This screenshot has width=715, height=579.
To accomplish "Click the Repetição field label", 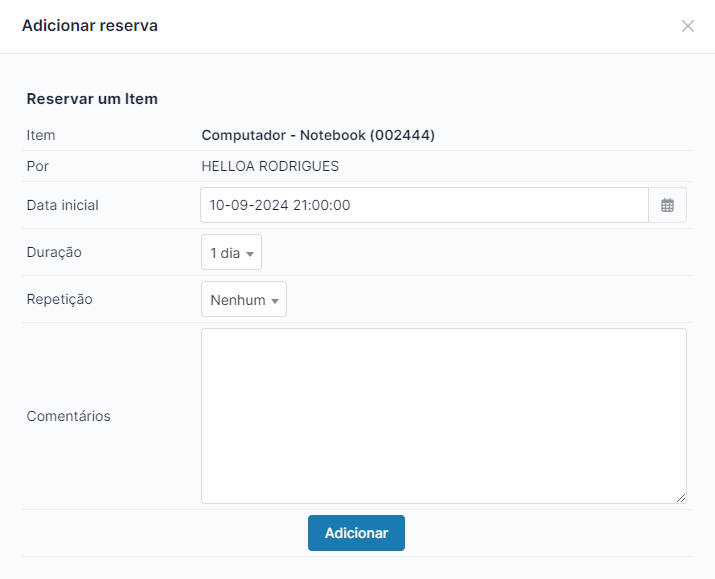I will point(59,299).
